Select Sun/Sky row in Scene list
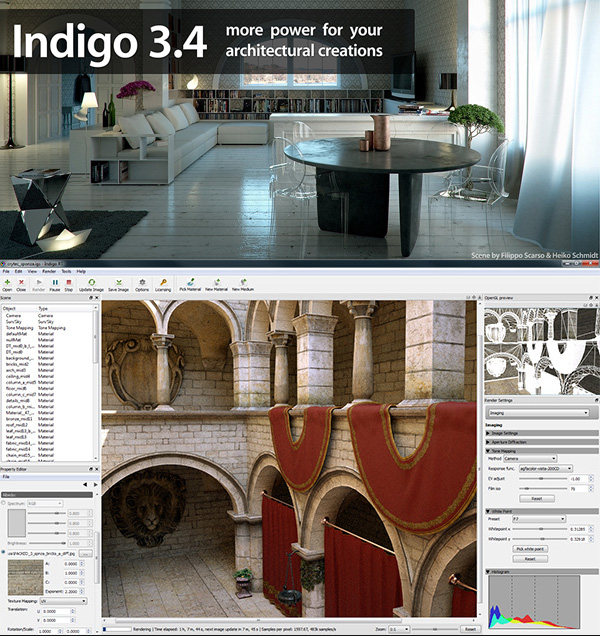Image resolution: width=600 pixels, height=636 pixels. 49,322
